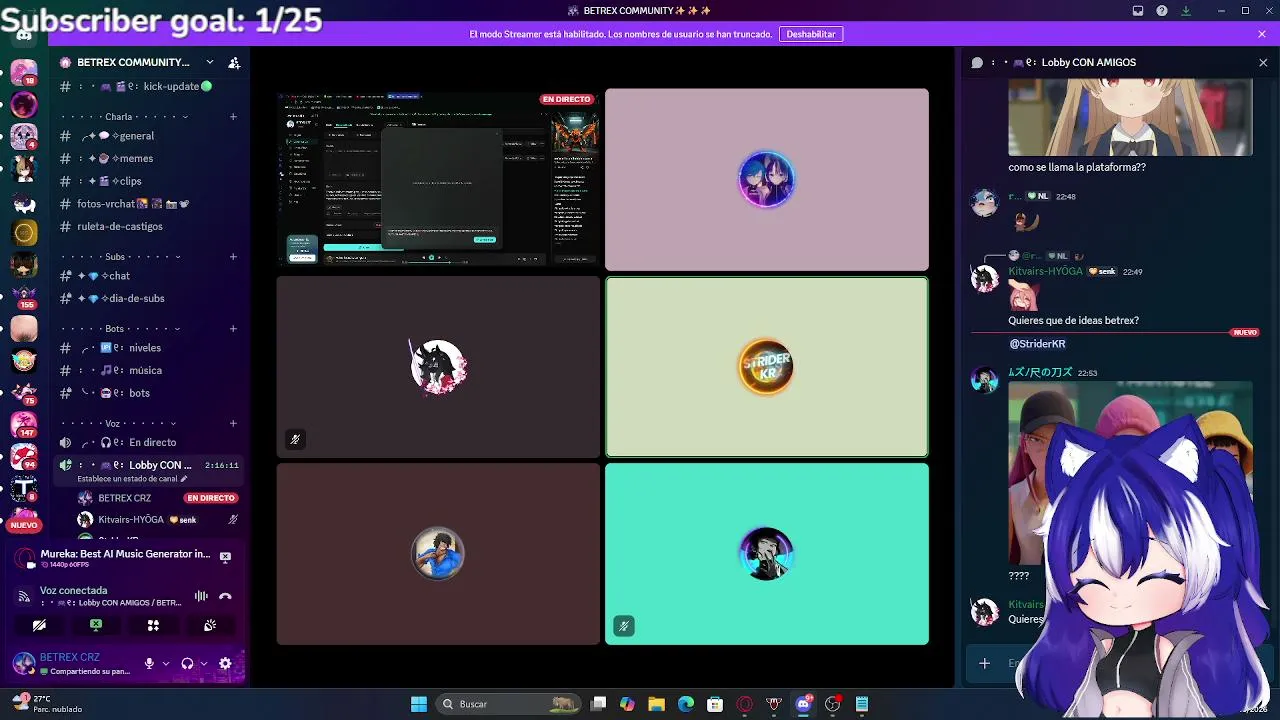Open the clips text channel

(149, 181)
